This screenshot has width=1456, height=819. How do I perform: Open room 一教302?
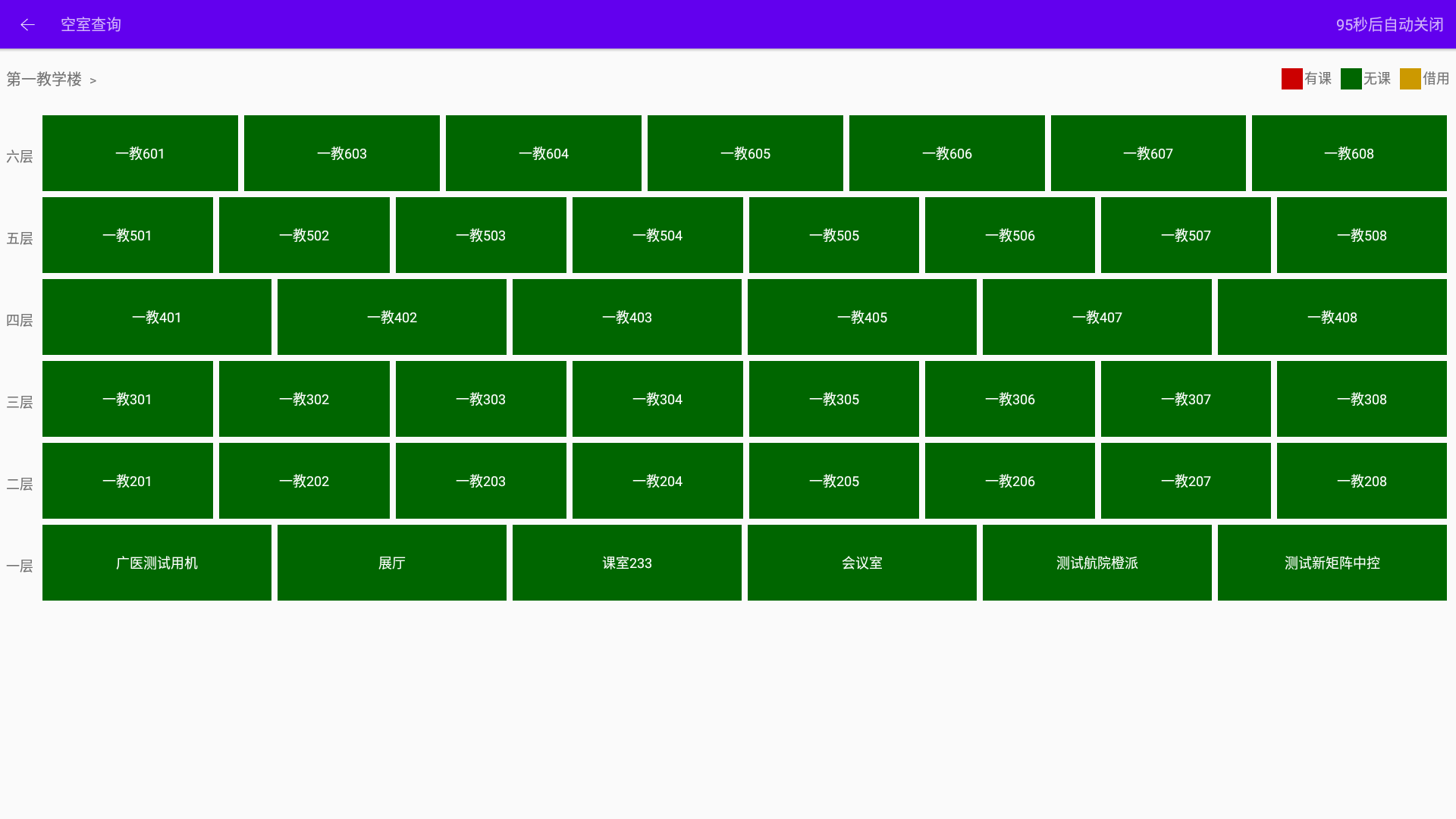[x=304, y=399]
